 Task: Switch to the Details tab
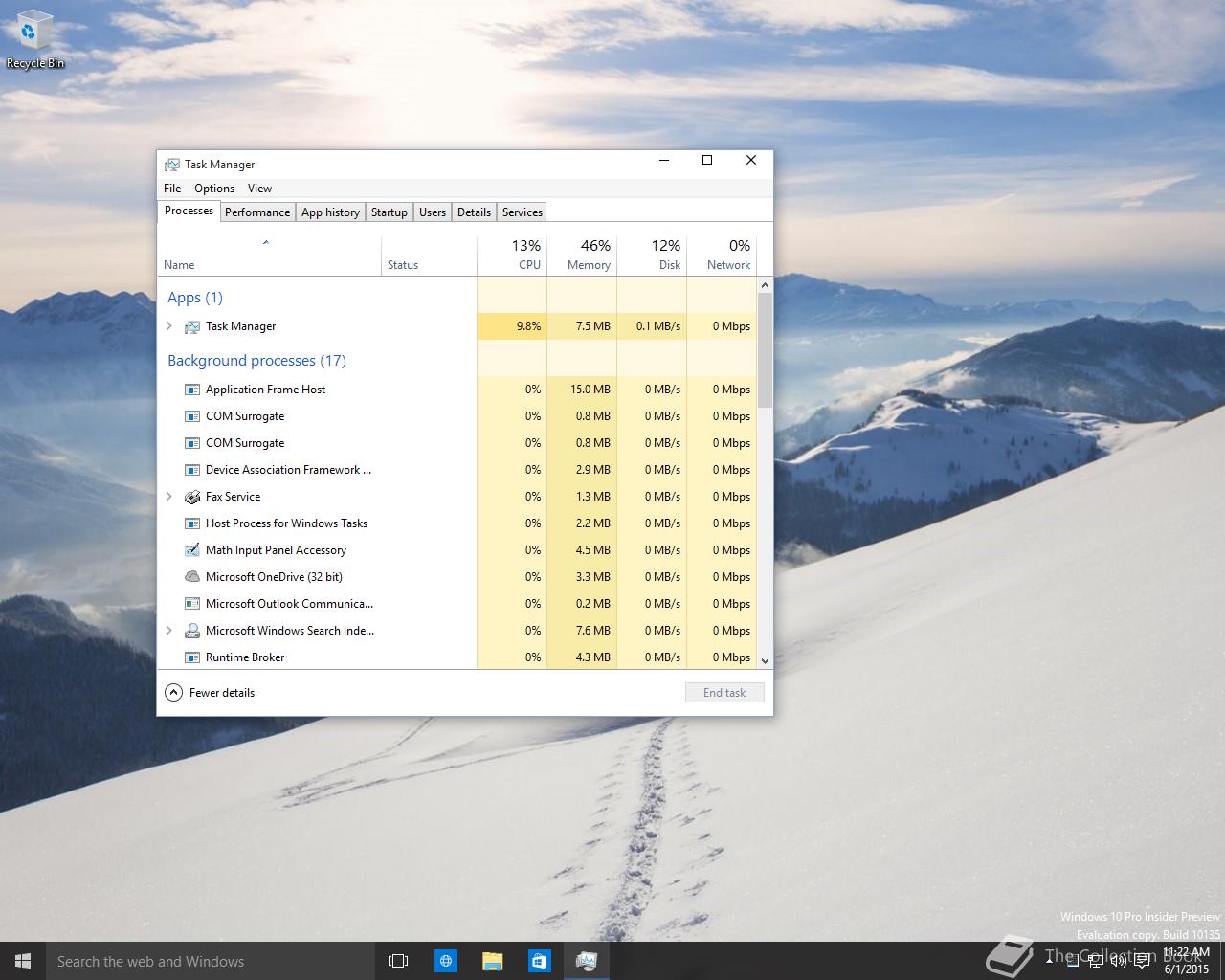(x=474, y=212)
